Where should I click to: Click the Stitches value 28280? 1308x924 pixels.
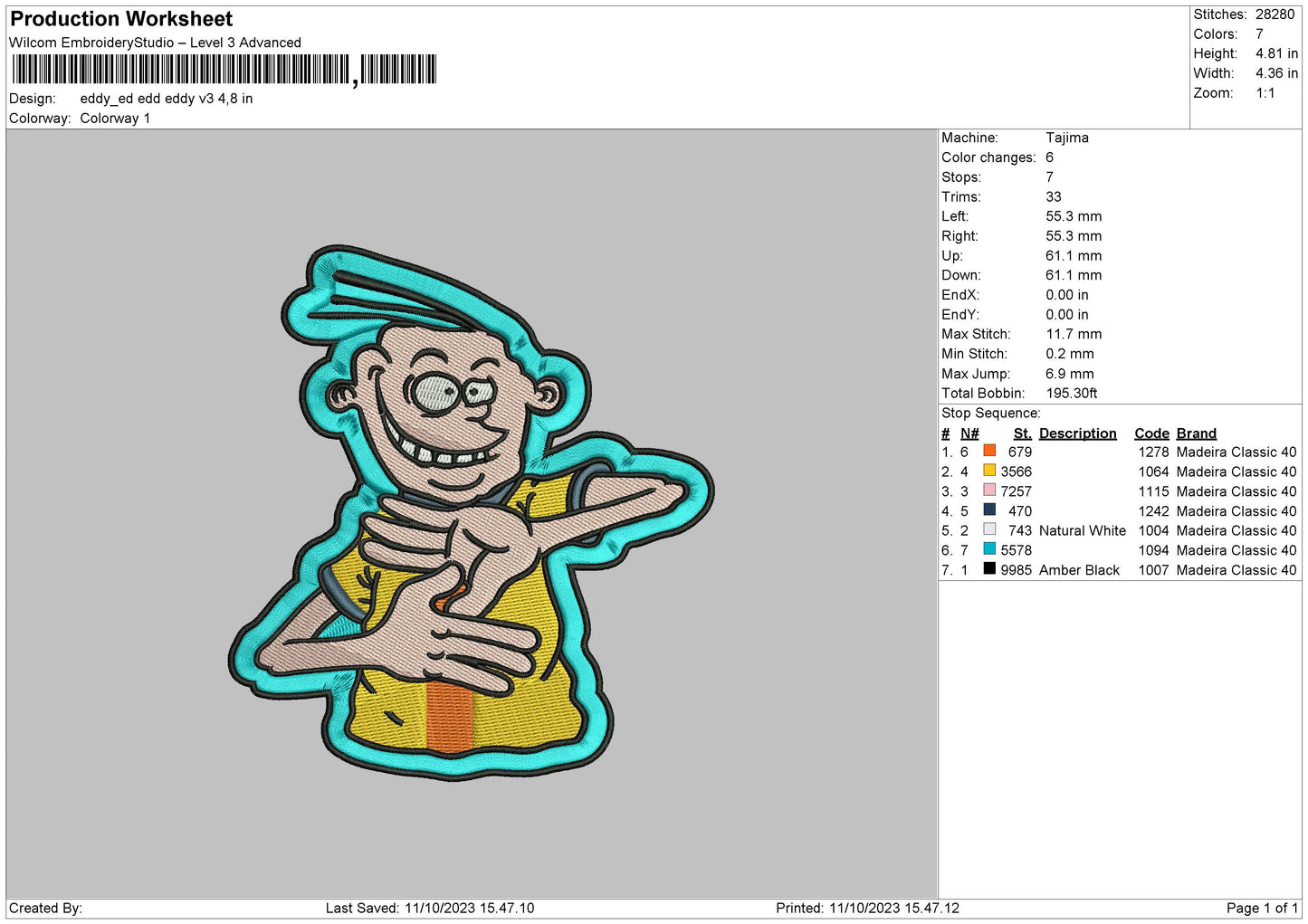pos(1275,14)
